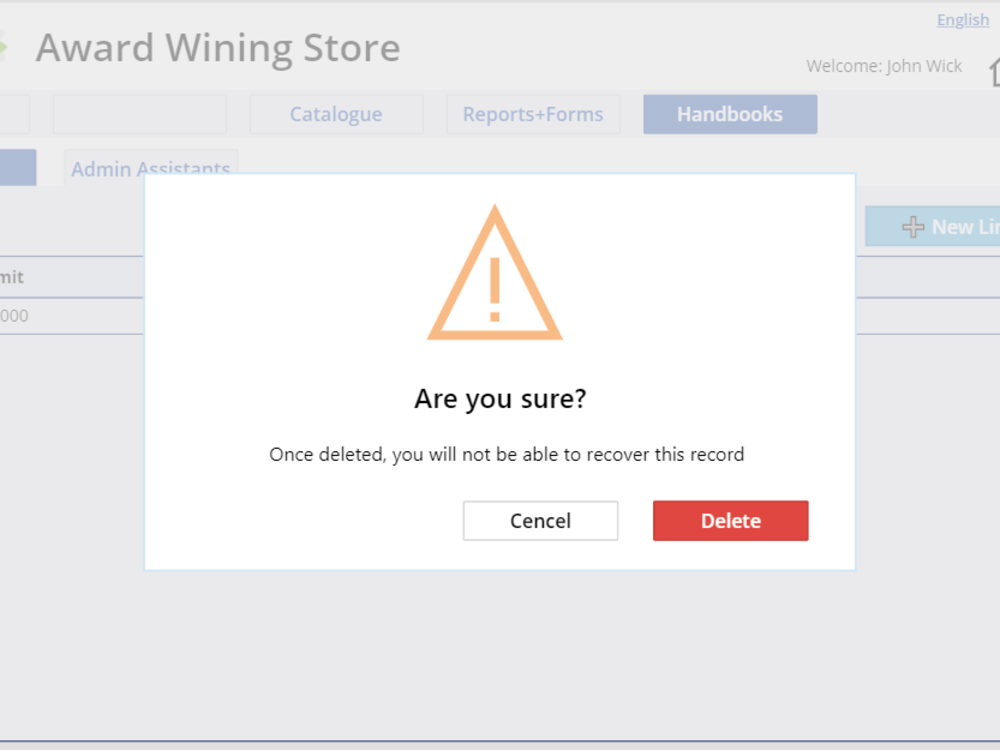1000x750 pixels.
Task: Click the orange warning triangle icon
Action: click(495, 272)
